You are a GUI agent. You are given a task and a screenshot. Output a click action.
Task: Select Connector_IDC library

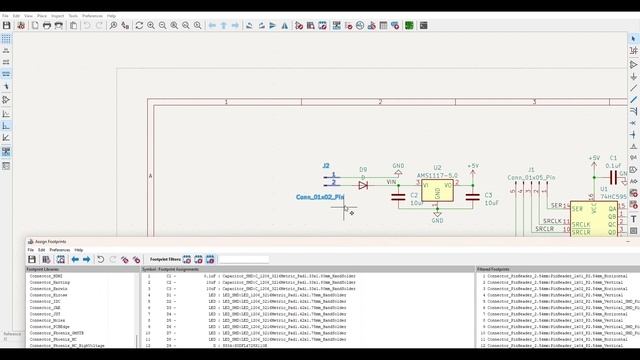tap(45, 302)
